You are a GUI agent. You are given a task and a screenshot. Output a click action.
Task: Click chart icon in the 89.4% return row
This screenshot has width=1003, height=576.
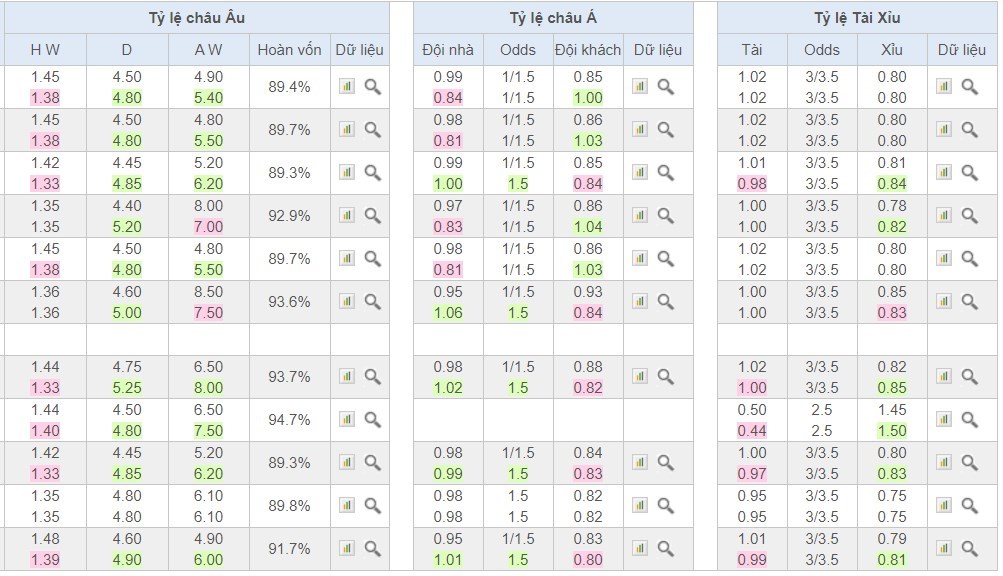click(347, 87)
